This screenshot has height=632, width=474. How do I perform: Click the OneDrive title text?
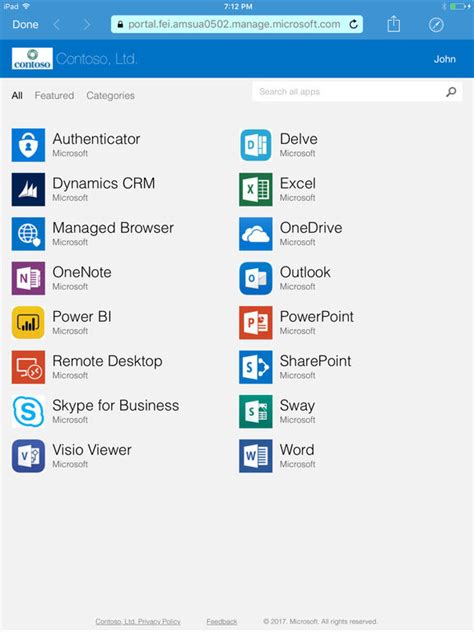tap(311, 228)
